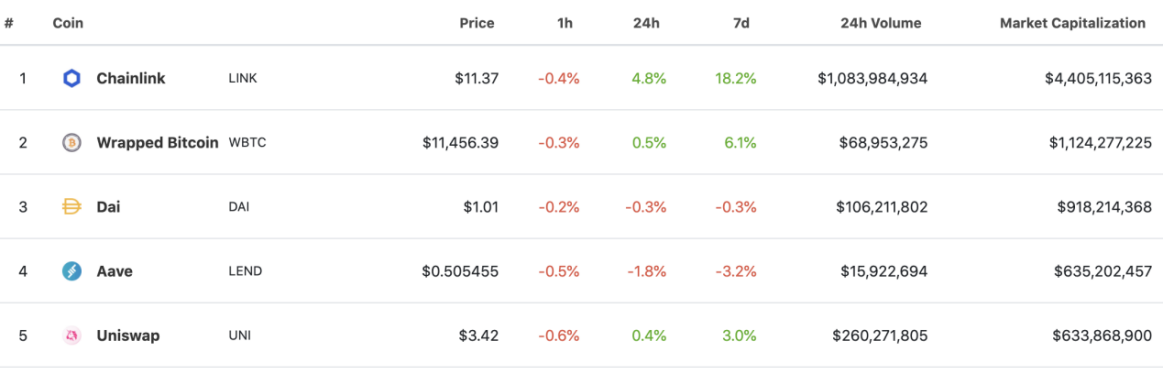Click the Dai coin name
The image size is (1163, 374).
click(108, 207)
